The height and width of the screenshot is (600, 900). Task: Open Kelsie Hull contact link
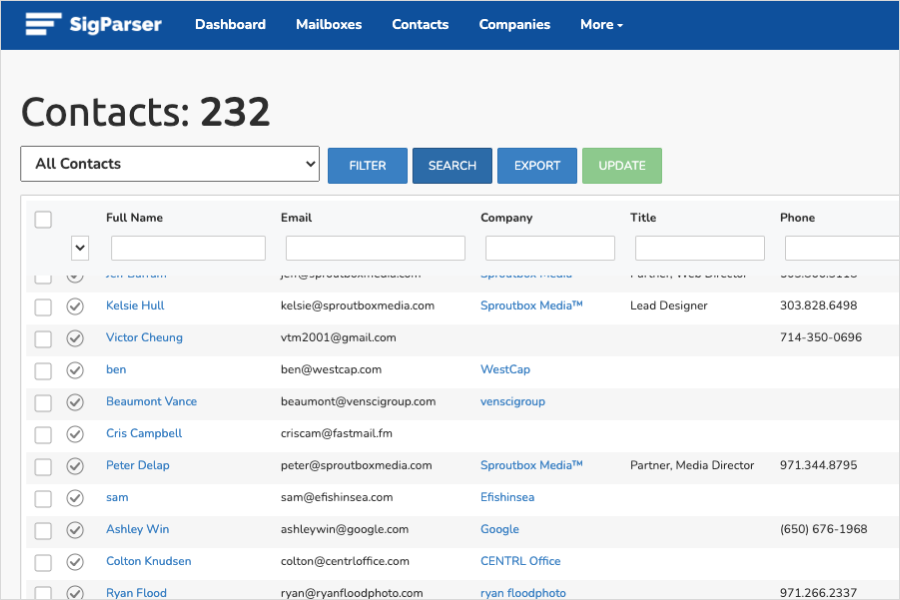(135, 305)
